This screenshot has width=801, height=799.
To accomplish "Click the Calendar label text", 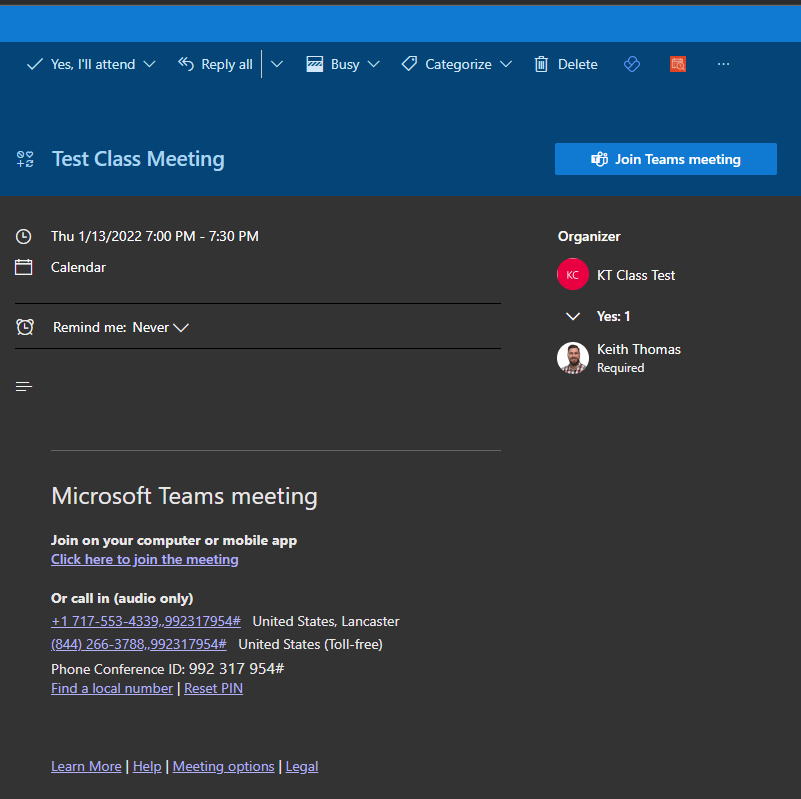I will (x=78, y=268).
